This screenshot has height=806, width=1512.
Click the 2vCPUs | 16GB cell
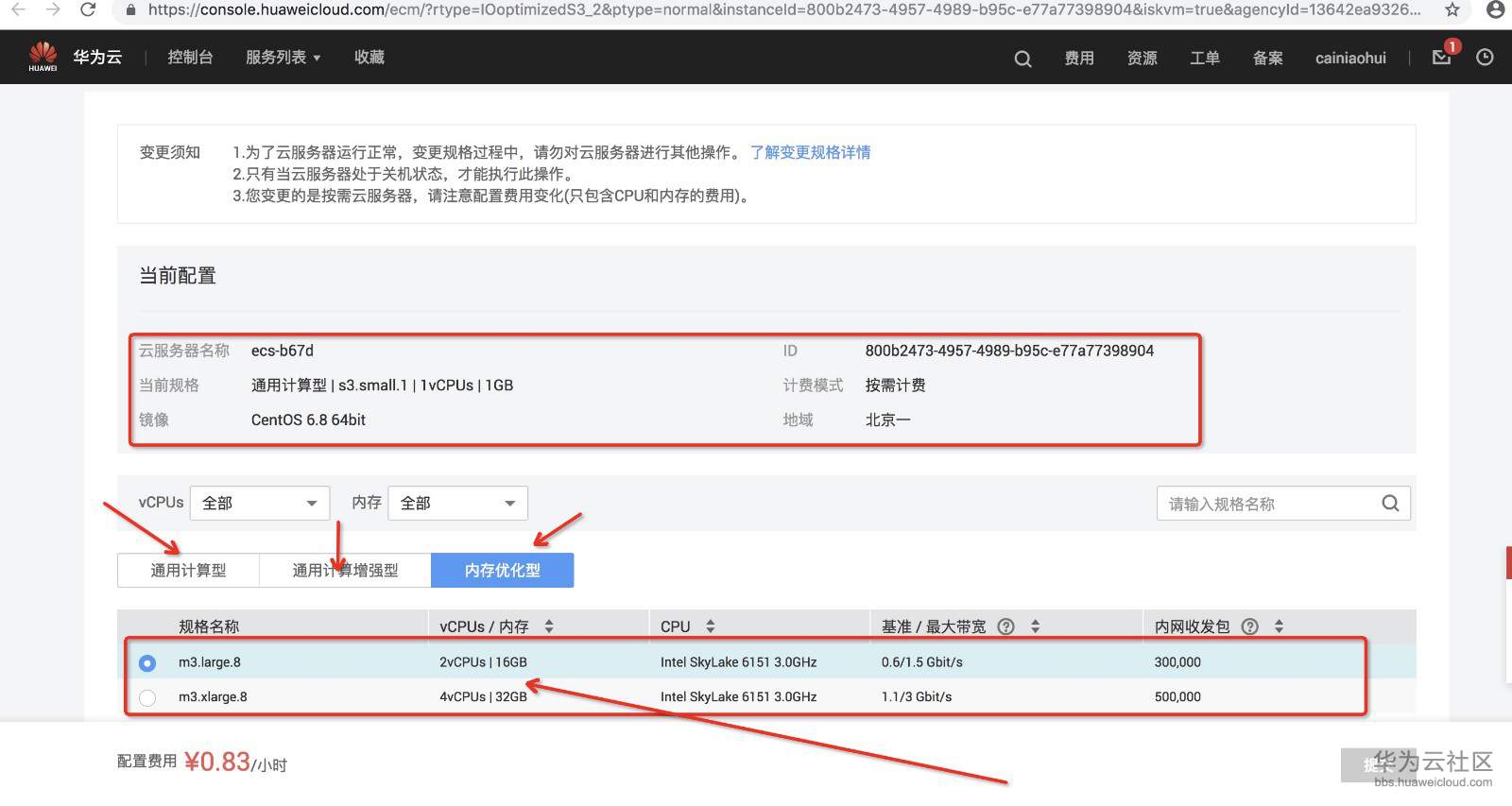coord(483,662)
